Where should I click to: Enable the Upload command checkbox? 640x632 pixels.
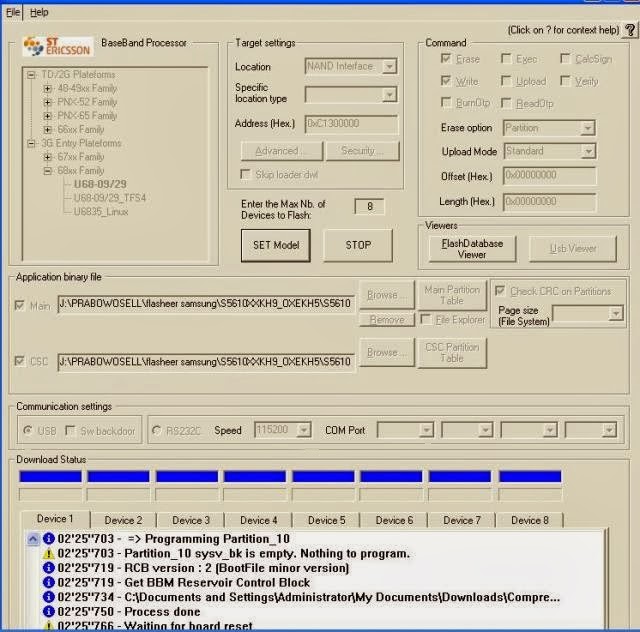tap(506, 81)
